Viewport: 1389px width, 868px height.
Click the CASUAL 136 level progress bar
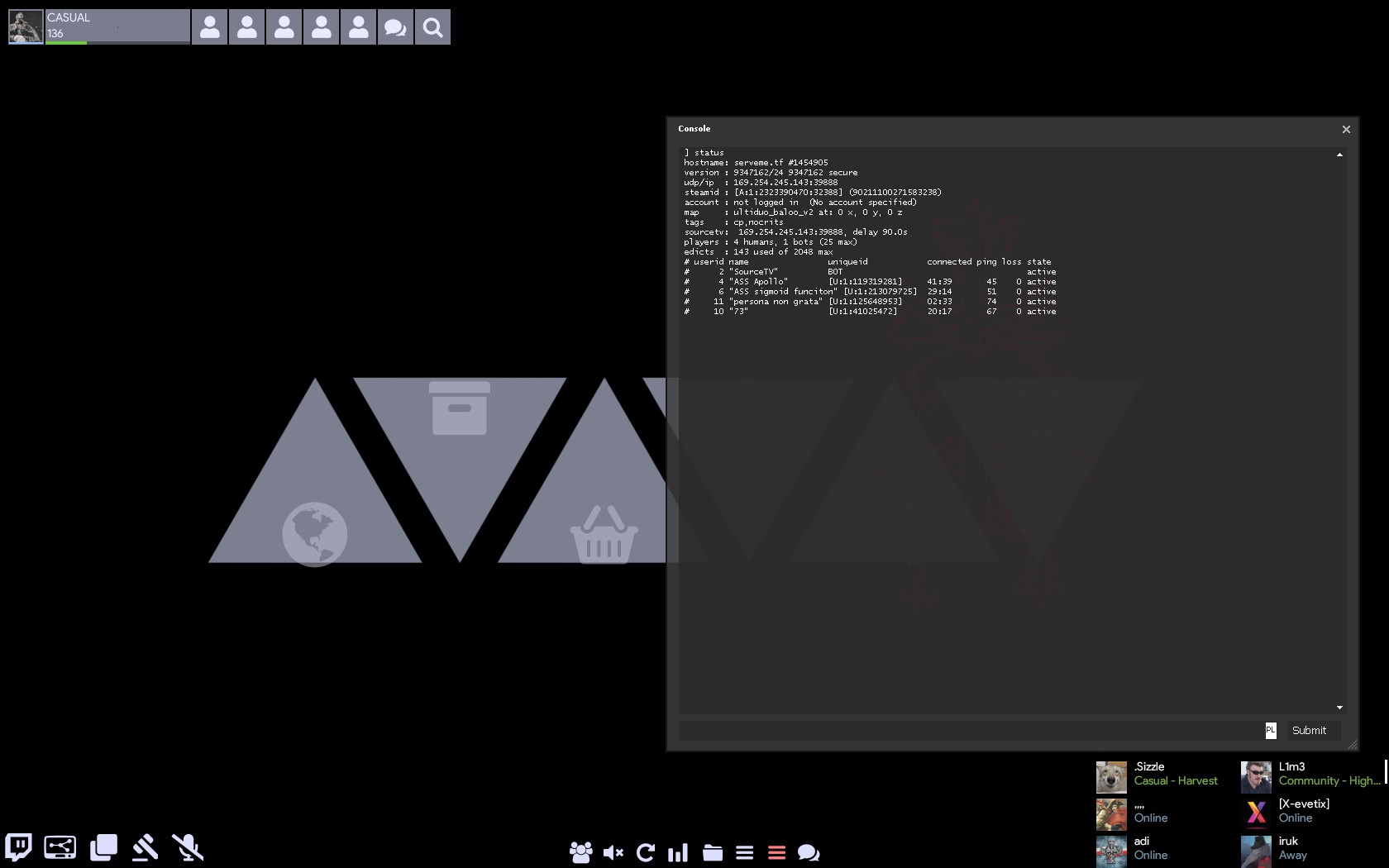pyautogui.click(x=117, y=41)
